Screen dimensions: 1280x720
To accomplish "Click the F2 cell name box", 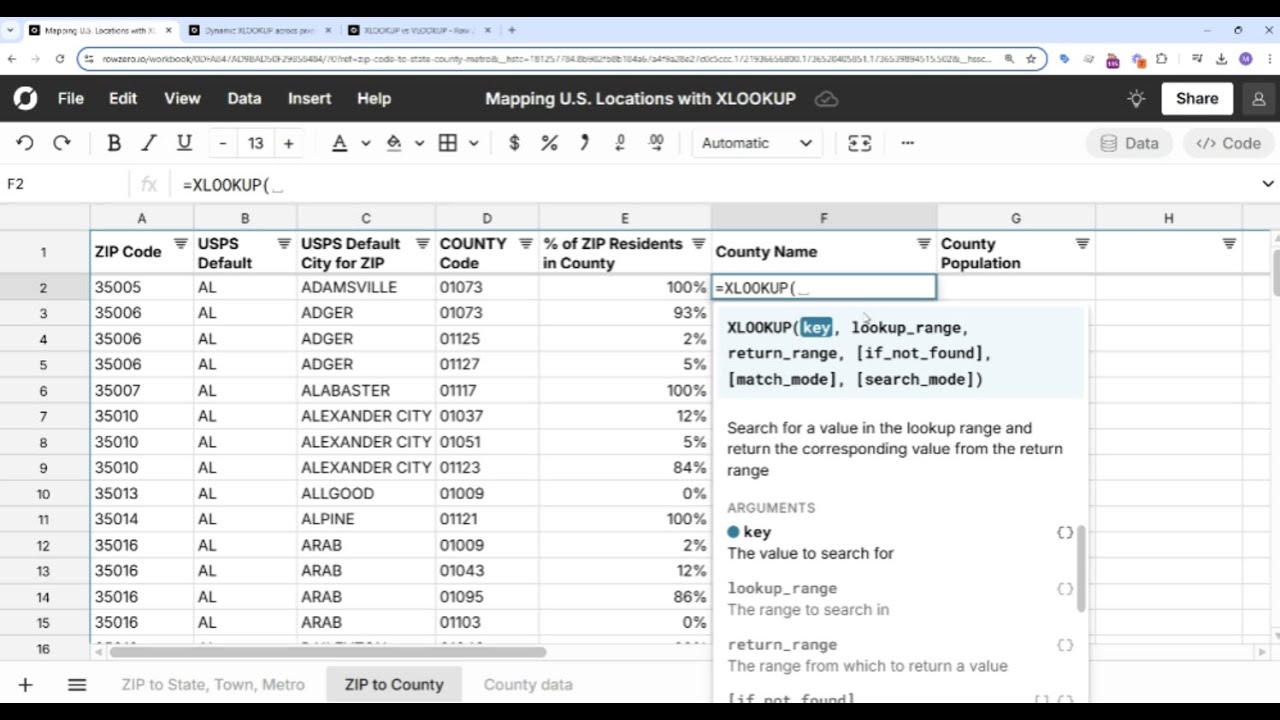I will click(65, 184).
